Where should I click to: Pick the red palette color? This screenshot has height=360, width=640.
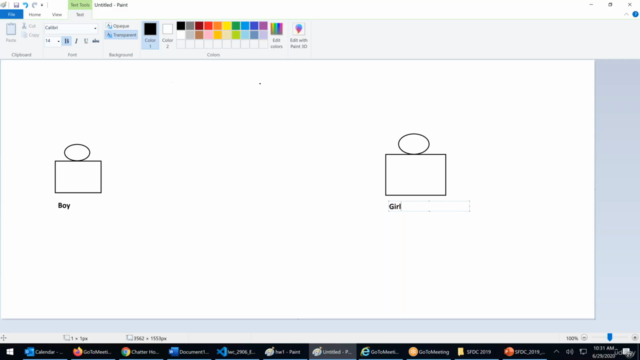208,26
